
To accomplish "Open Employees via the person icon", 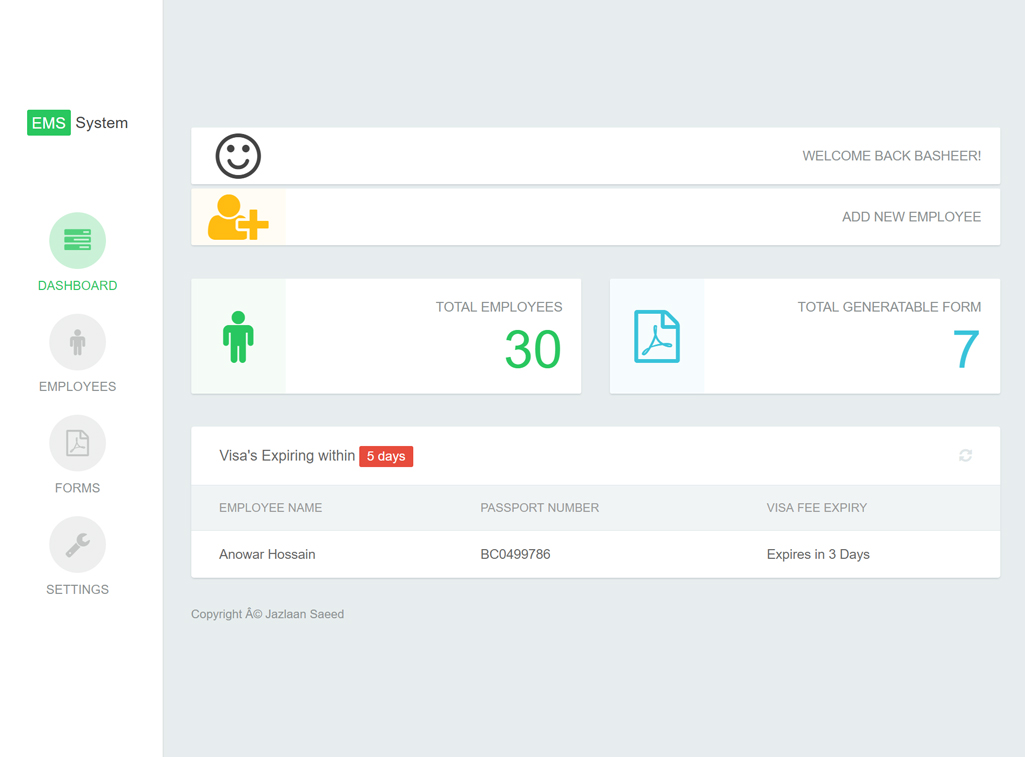I will 77,342.
